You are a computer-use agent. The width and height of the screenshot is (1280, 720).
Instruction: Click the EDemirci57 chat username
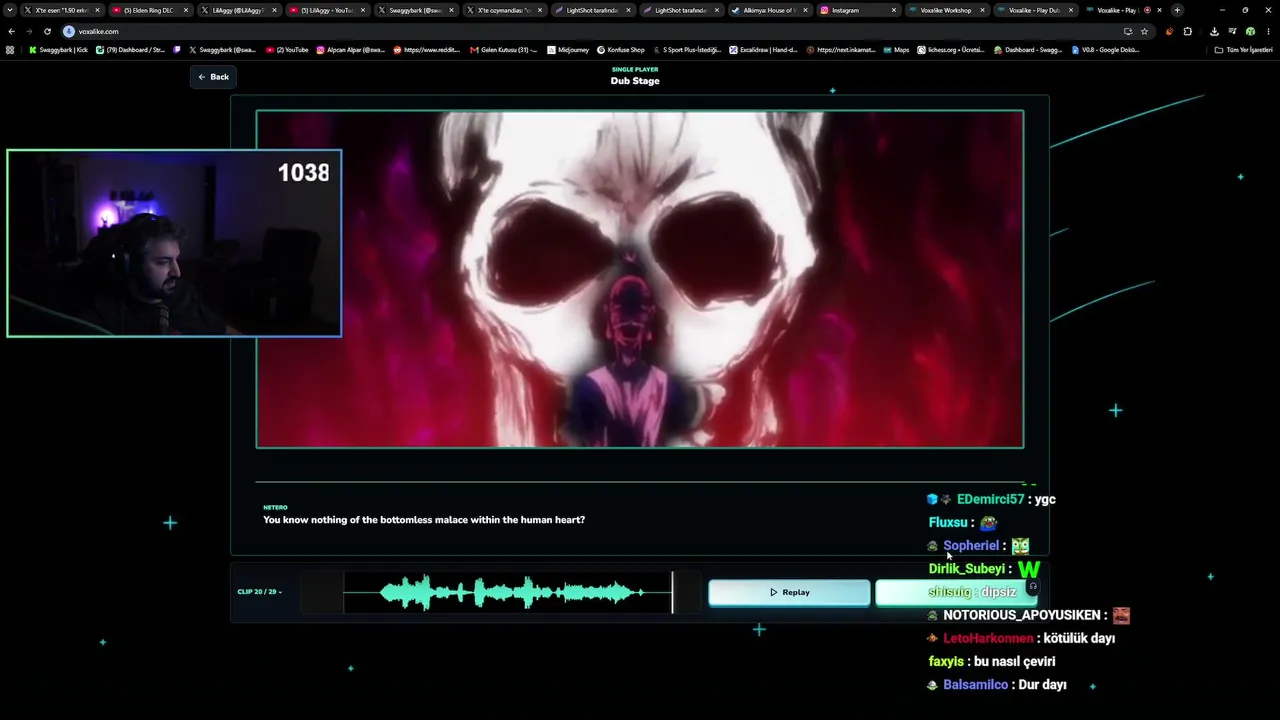(x=990, y=499)
